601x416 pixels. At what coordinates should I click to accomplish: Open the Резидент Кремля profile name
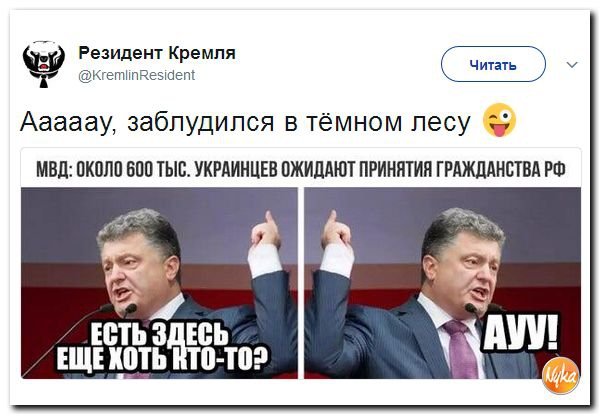[157, 53]
